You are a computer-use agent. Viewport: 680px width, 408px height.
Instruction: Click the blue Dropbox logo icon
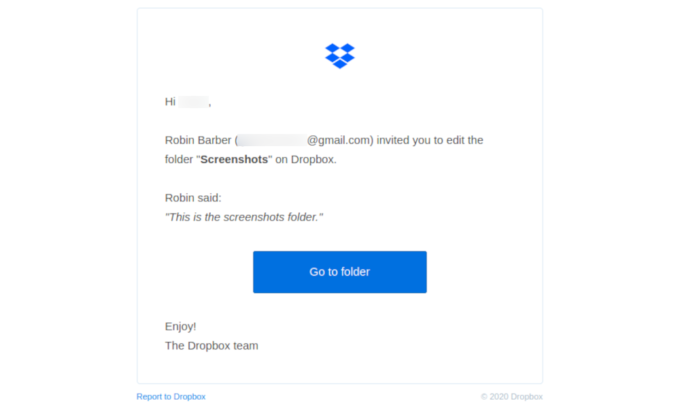[x=340, y=56]
